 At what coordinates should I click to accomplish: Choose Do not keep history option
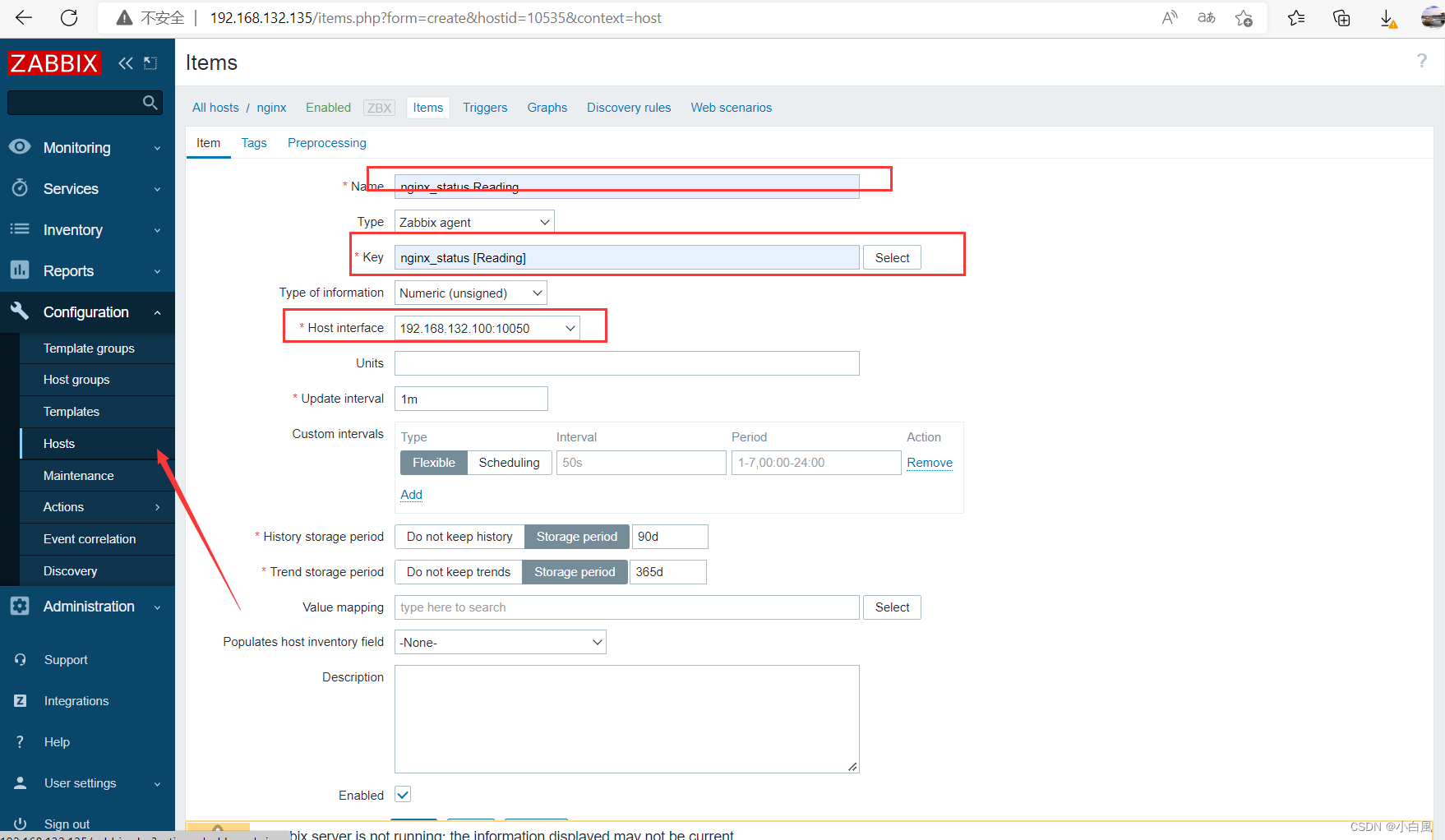pyautogui.click(x=459, y=537)
